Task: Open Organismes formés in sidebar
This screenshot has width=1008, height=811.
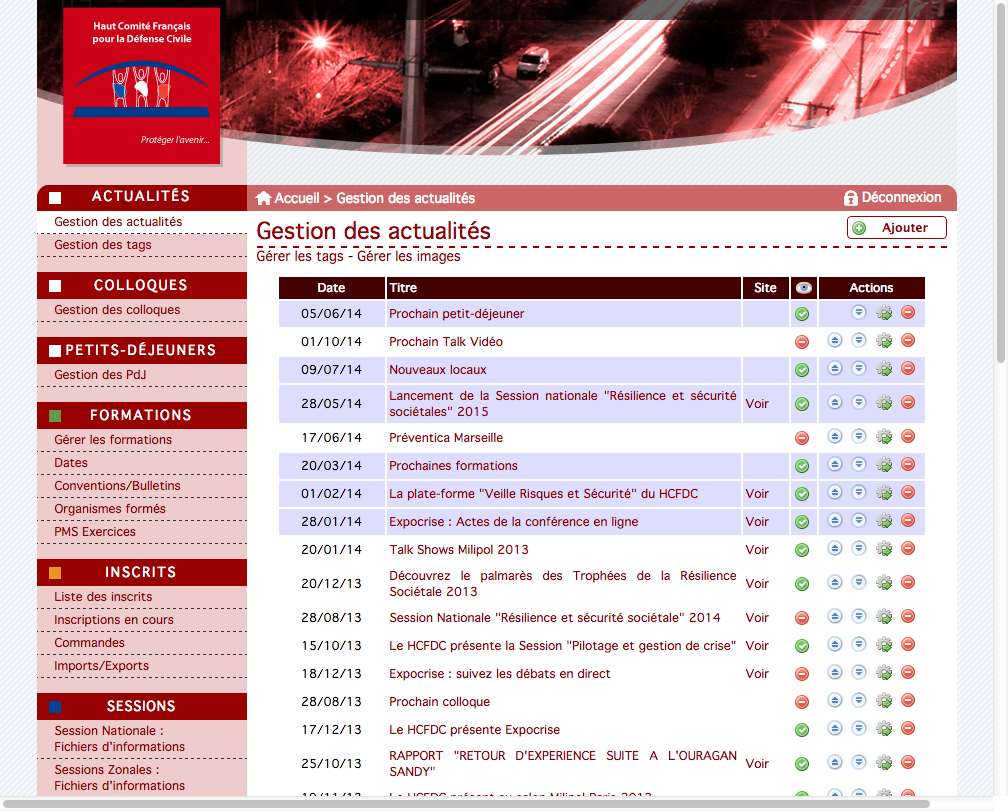Action: point(110,509)
